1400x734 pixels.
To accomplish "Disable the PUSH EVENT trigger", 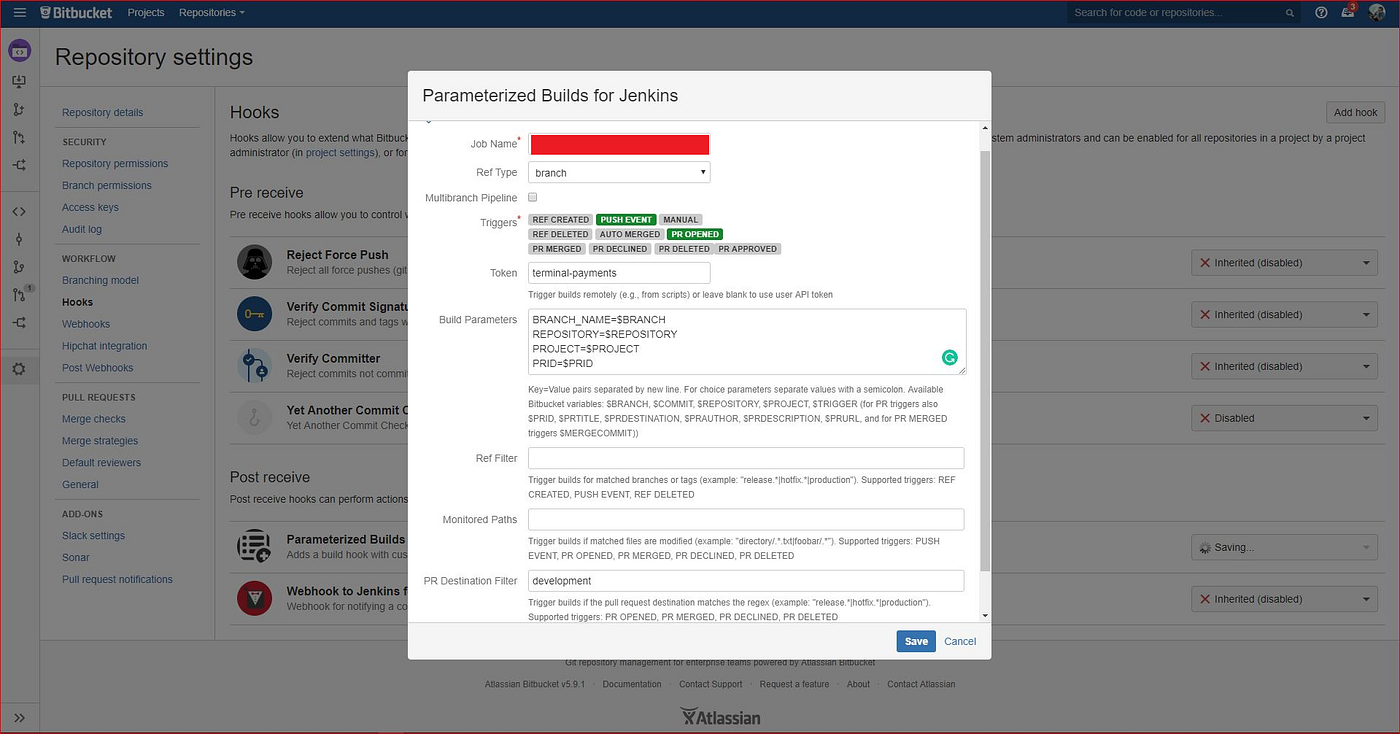I will [x=626, y=219].
